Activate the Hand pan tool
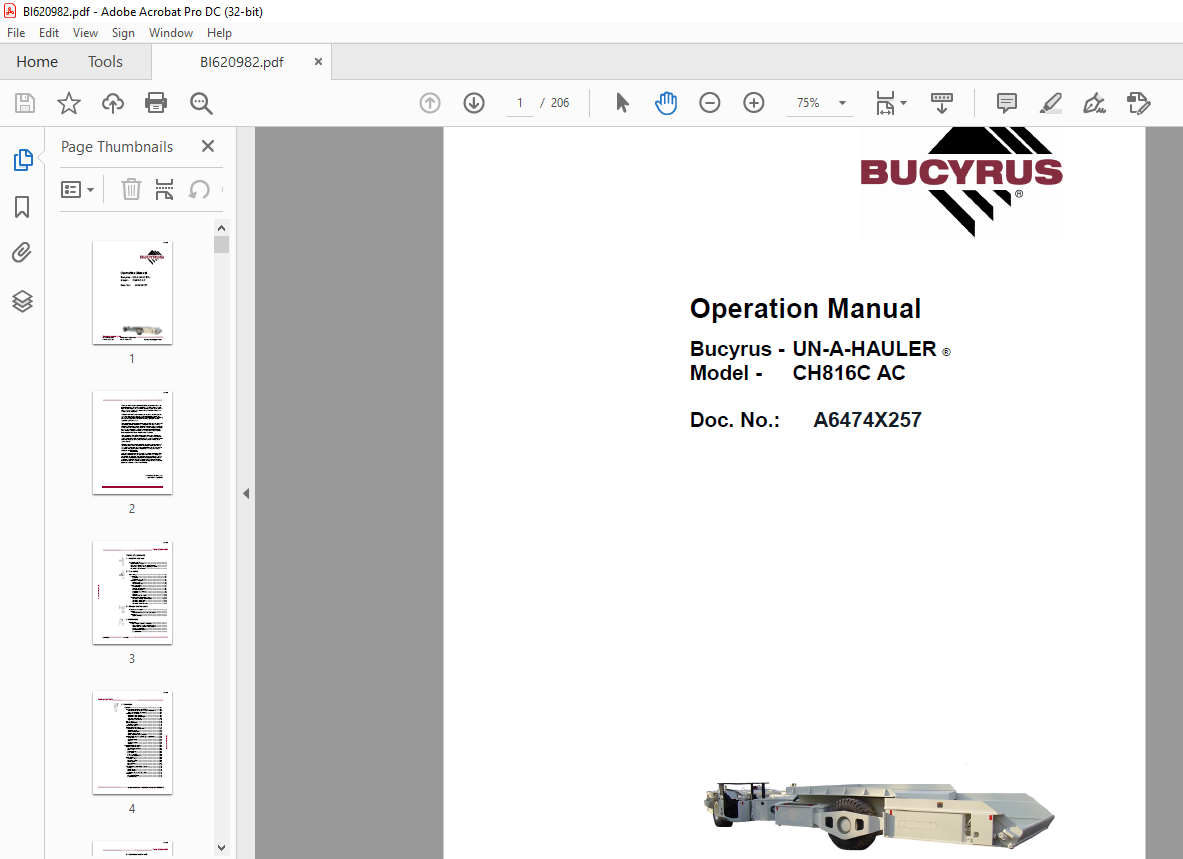 tap(666, 103)
